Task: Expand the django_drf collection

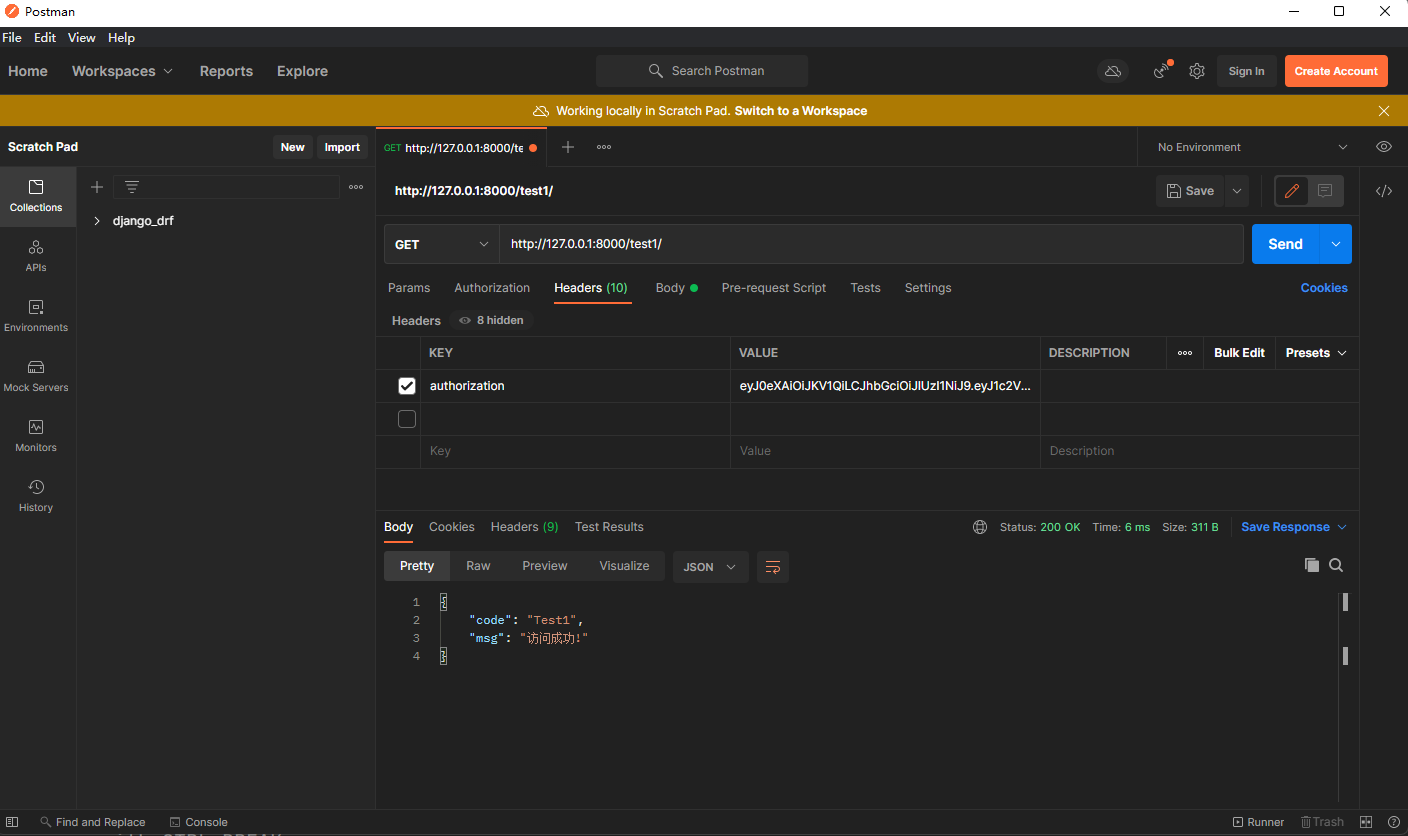Action: [x=97, y=221]
